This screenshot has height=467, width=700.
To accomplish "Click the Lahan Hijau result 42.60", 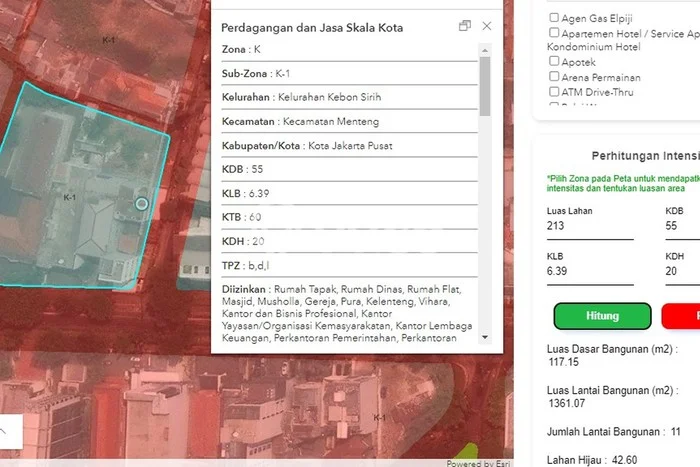I will pyautogui.click(x=624, y=460).
